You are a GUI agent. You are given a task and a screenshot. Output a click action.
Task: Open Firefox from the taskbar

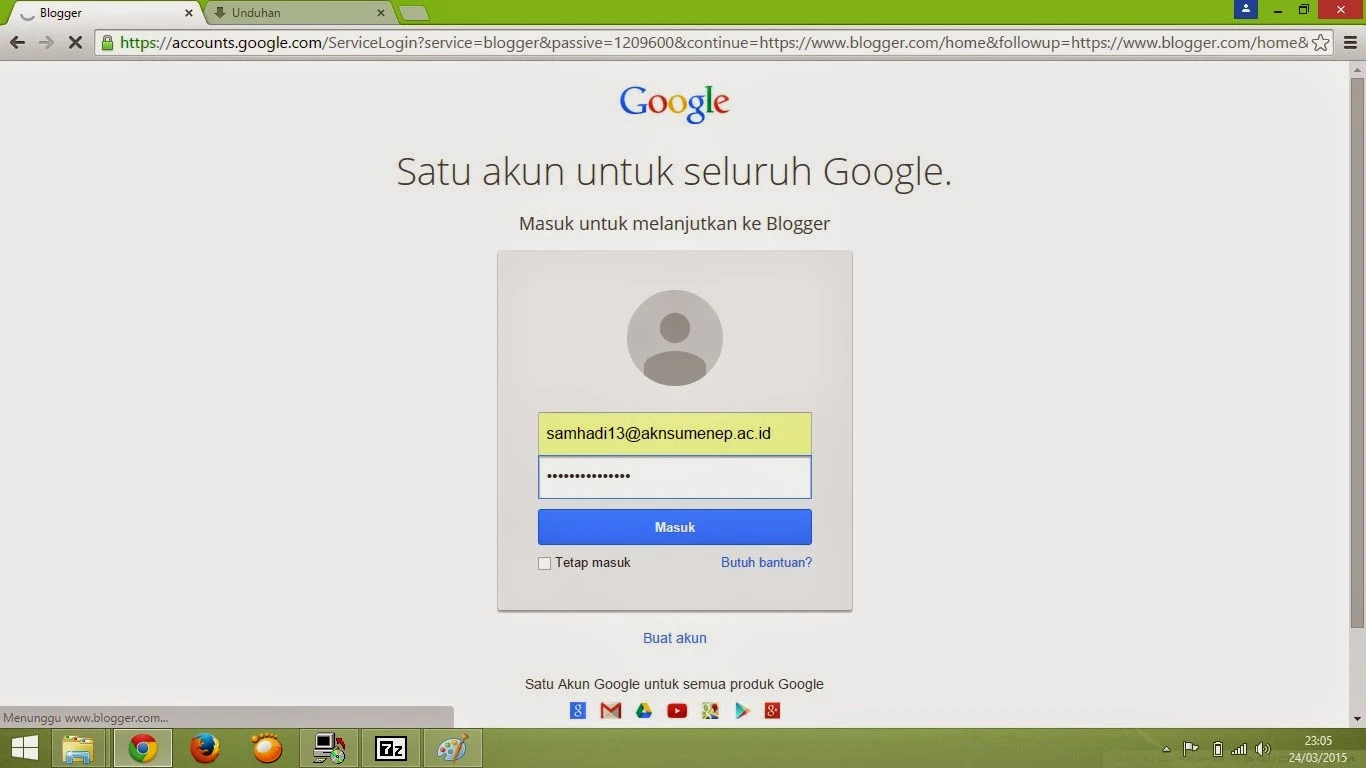click(x=204, y=748)
